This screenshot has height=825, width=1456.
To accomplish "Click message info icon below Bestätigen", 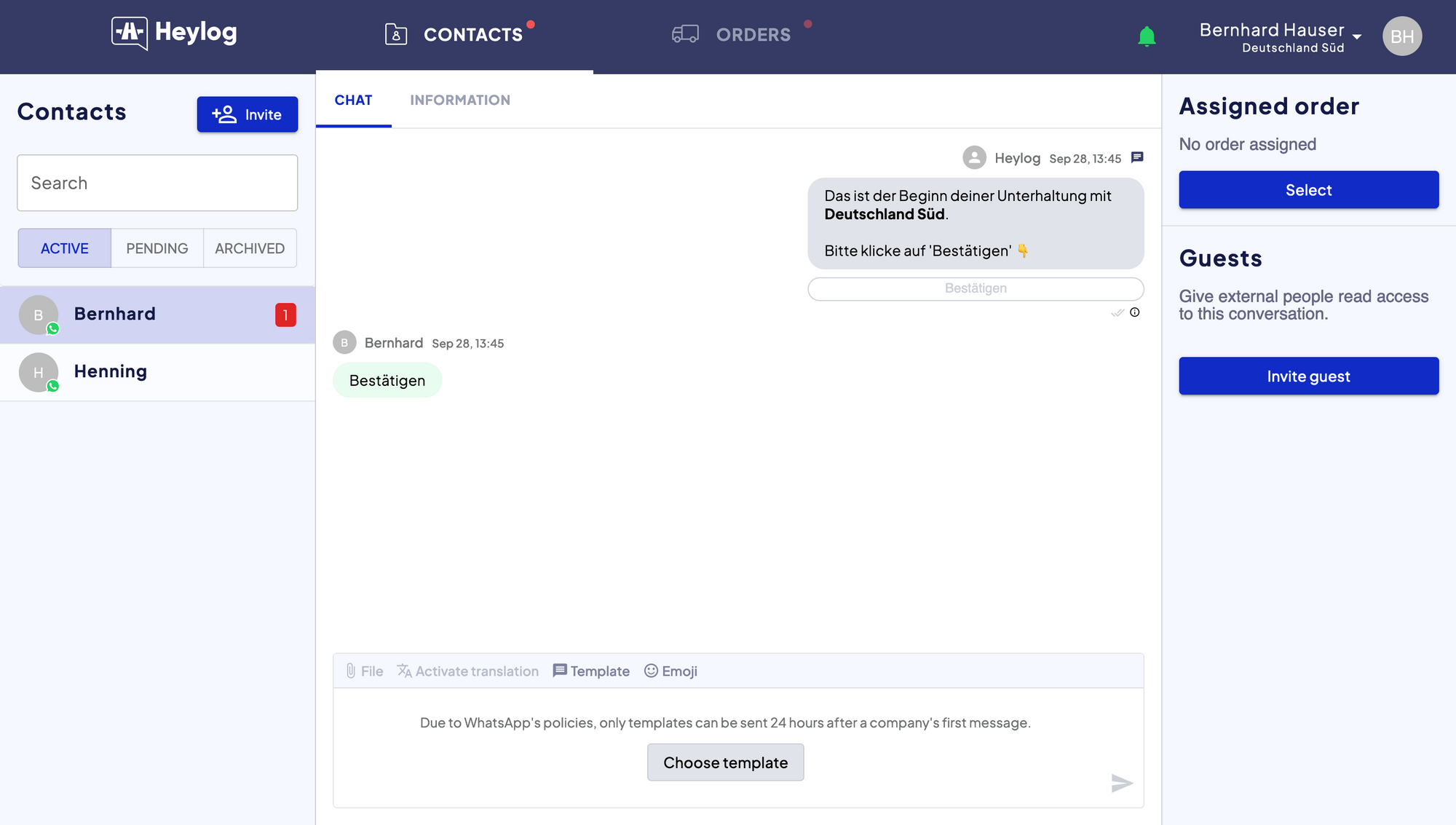I will coord(1134,312).
